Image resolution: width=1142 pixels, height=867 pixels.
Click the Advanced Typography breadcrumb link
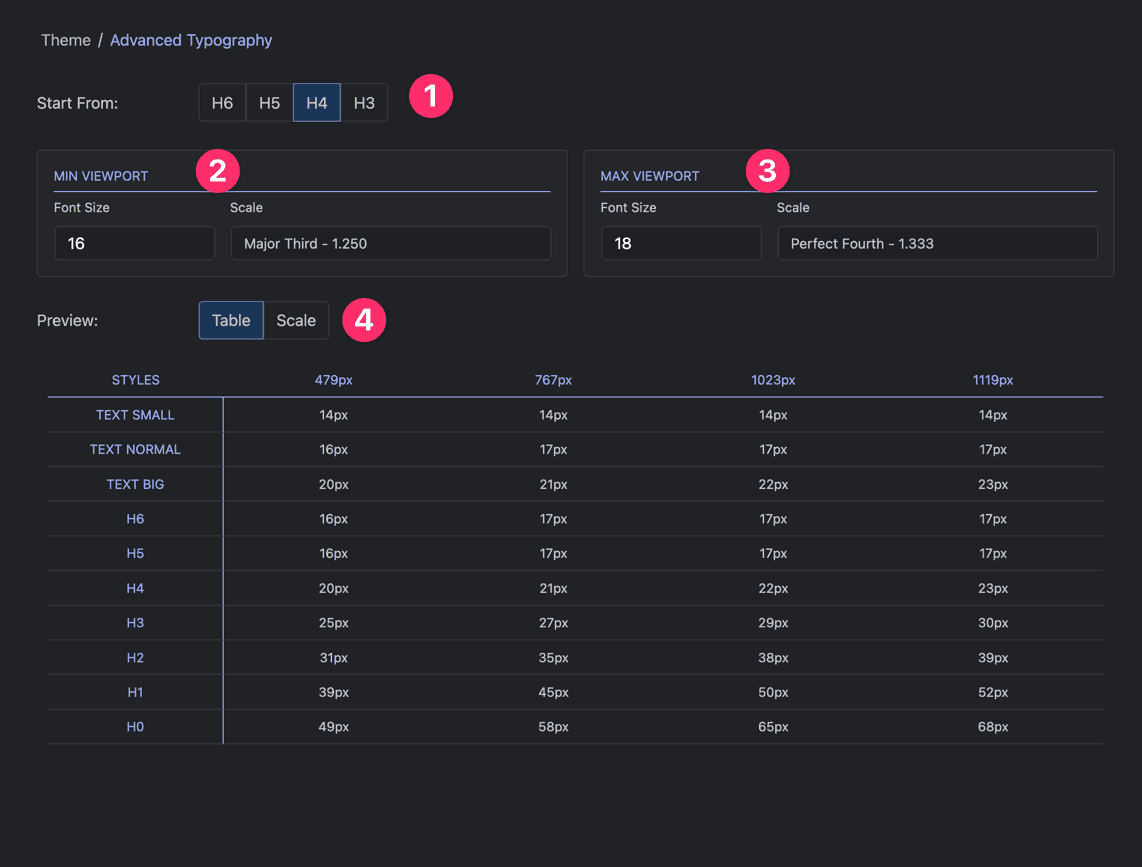(191, 40)
